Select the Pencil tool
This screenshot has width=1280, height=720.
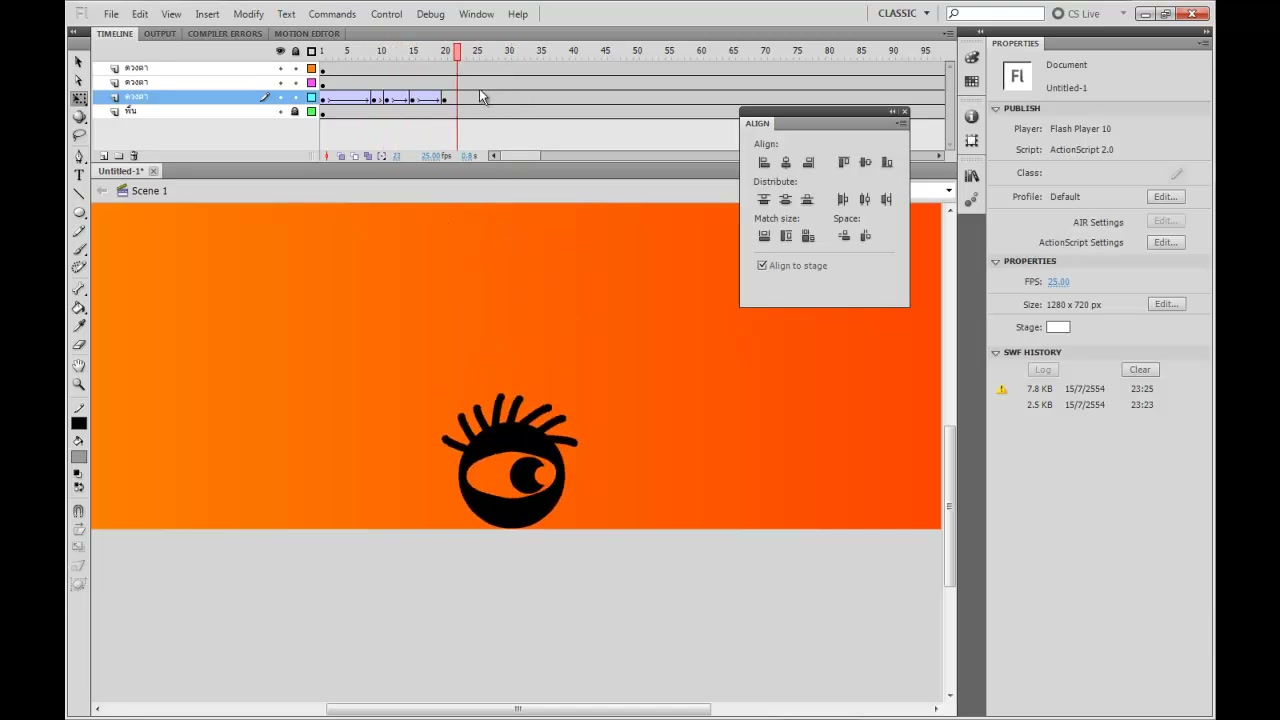[x=79, y=231]
